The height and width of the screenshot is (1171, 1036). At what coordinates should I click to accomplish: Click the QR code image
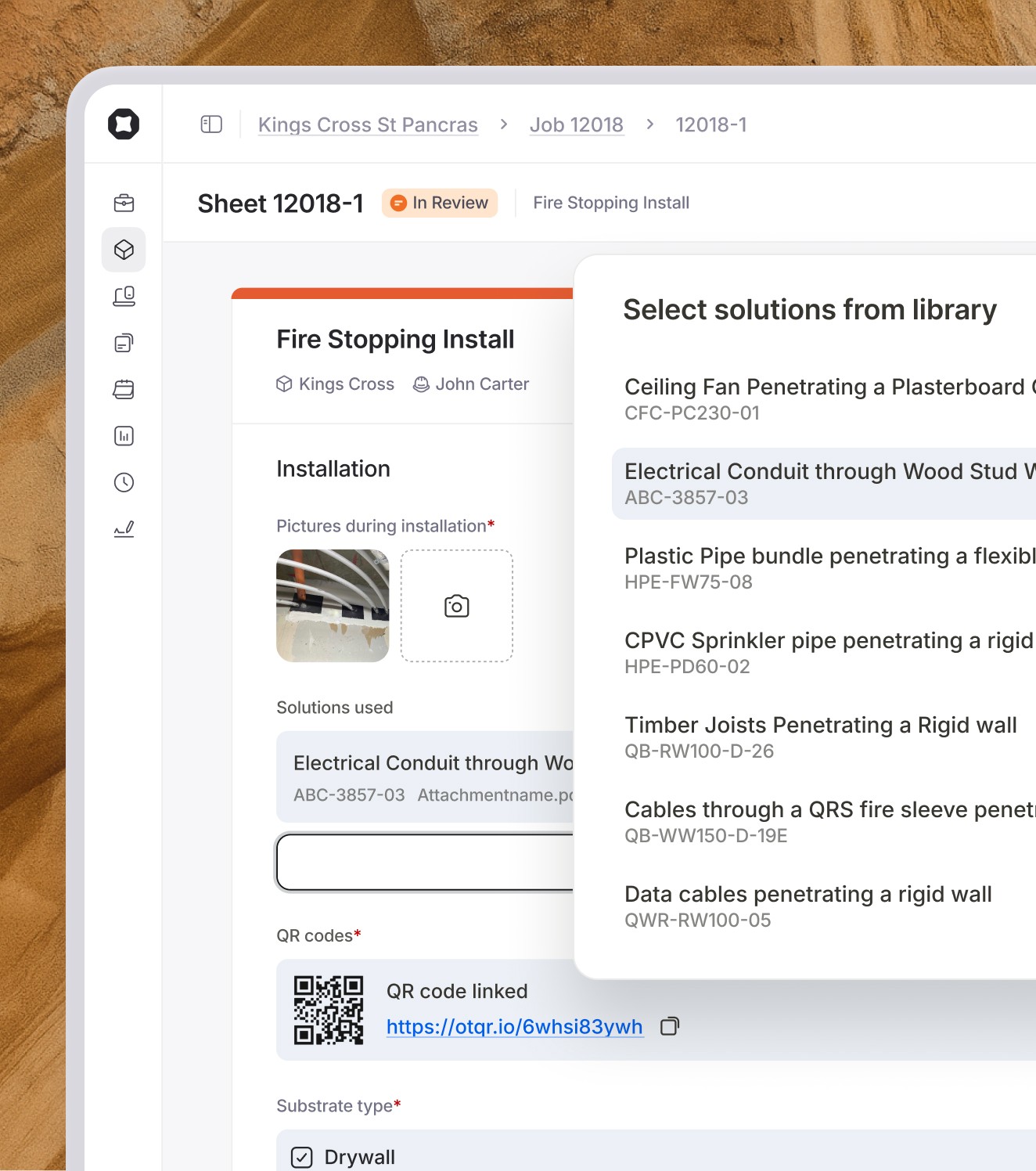coord(329,1010)
